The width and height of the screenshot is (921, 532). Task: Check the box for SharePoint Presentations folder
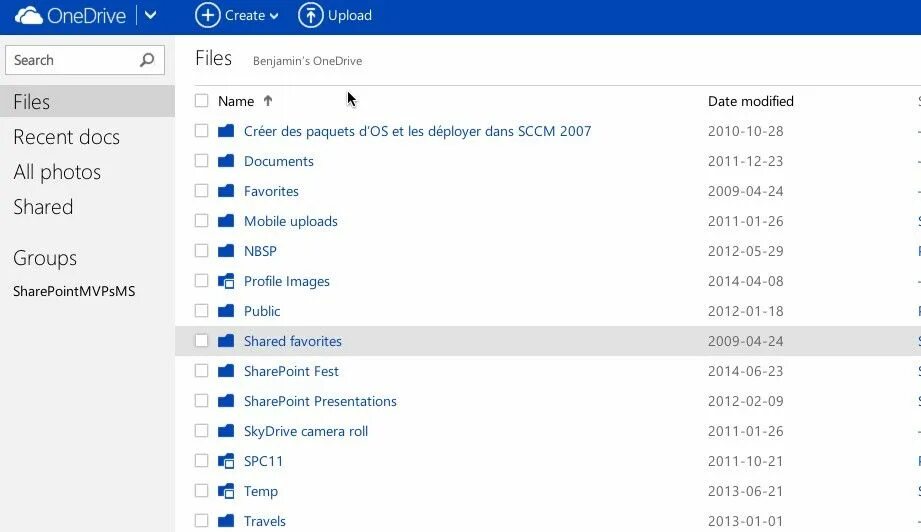tap(201, 400)
